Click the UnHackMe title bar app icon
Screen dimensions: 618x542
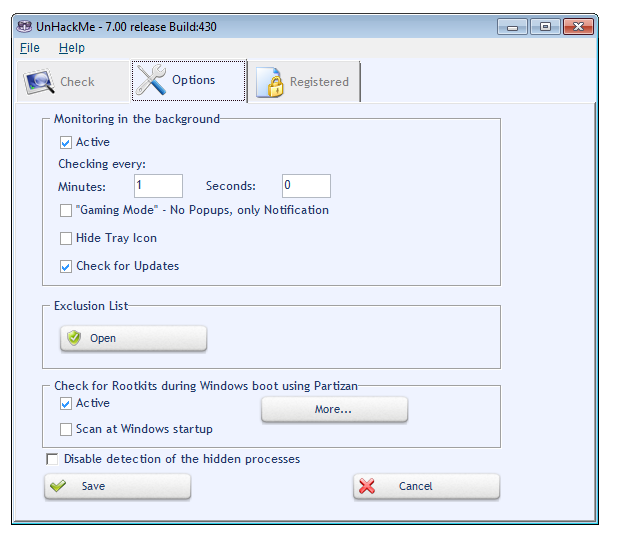point(24,26)
